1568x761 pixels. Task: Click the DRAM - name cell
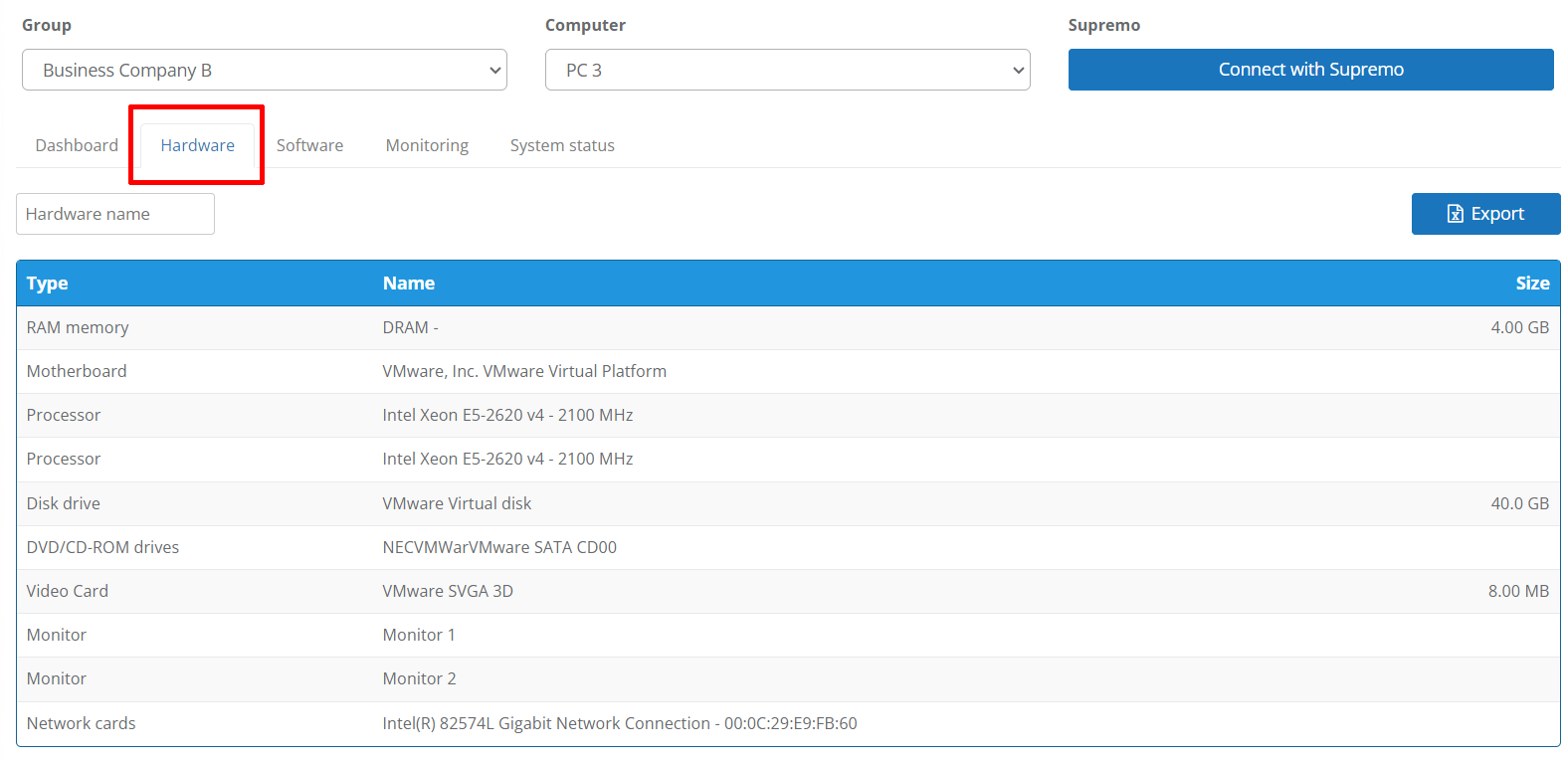point(411,327)
